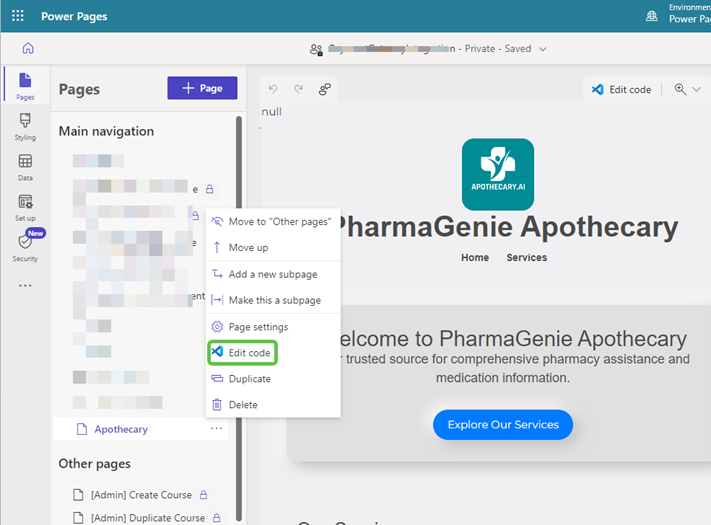Image resolution: width=711 pixels, height=525 pixels.
Task: Click the Environment icon in header
Action: click(x=652, y=16)
